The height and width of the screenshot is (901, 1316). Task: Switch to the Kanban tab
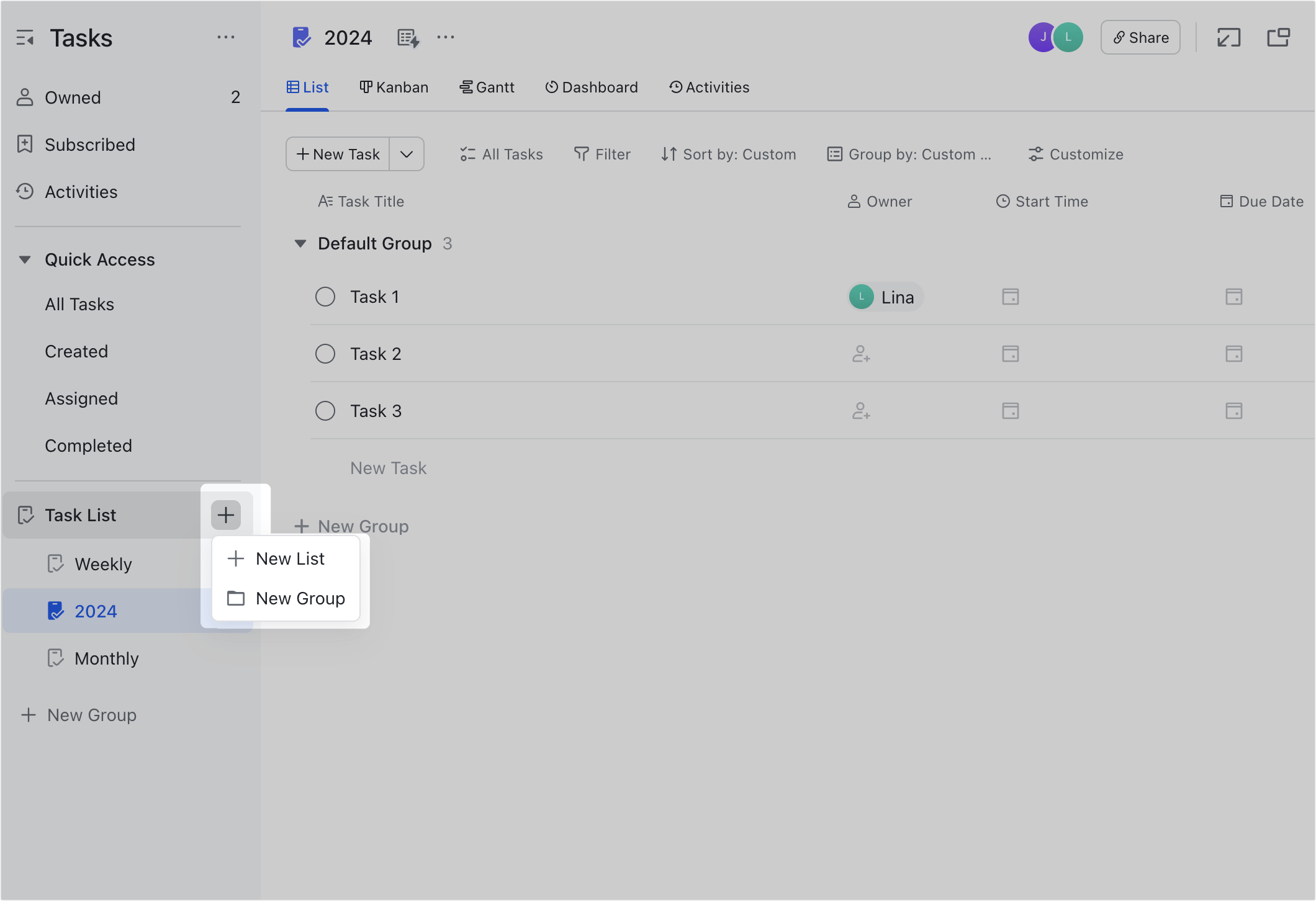pos(394,87)
